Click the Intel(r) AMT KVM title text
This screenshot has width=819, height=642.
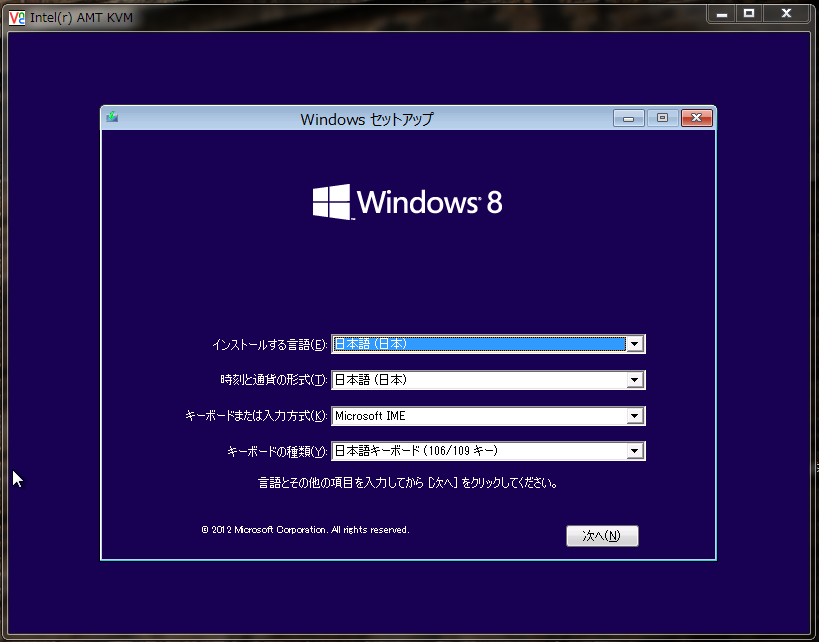81,18
